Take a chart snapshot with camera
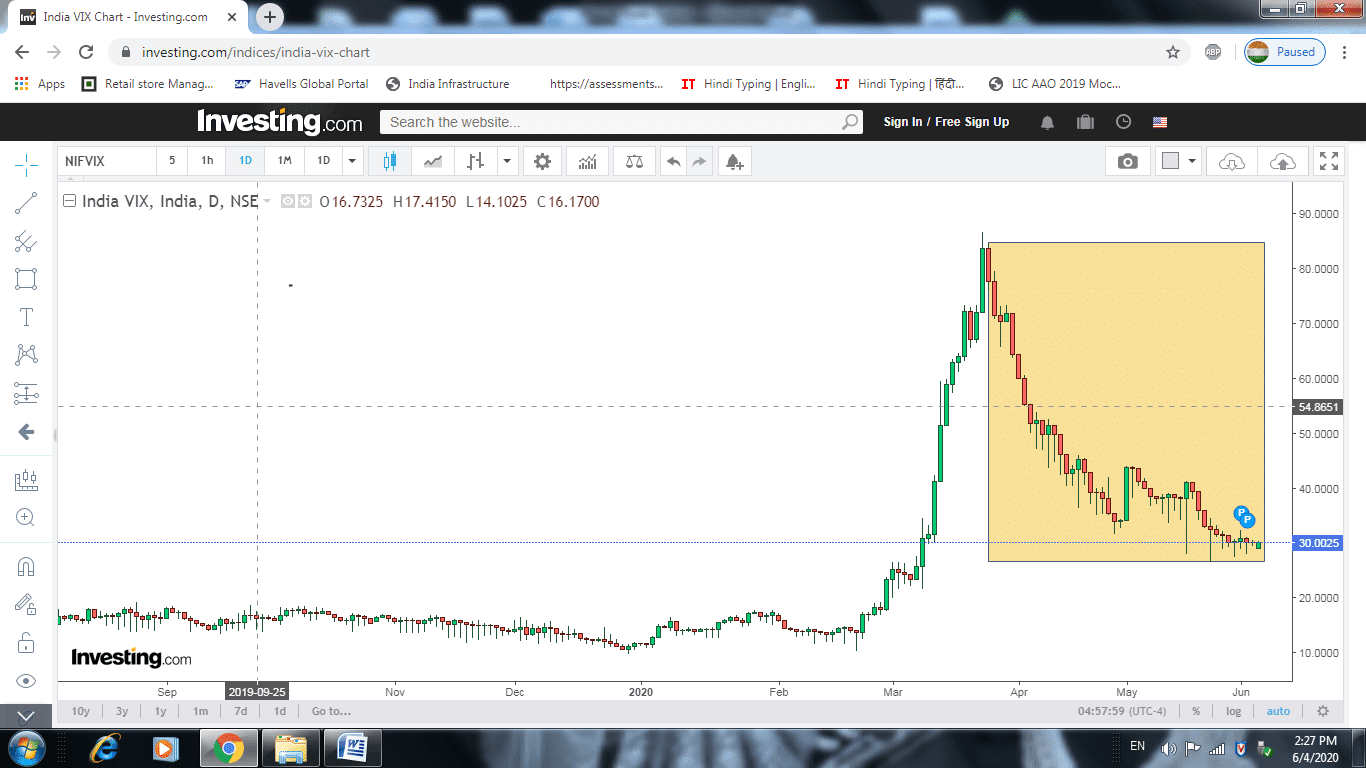Image resolution: width=1366 pixels, height=768 pixels. click(x=1128, y=161)
